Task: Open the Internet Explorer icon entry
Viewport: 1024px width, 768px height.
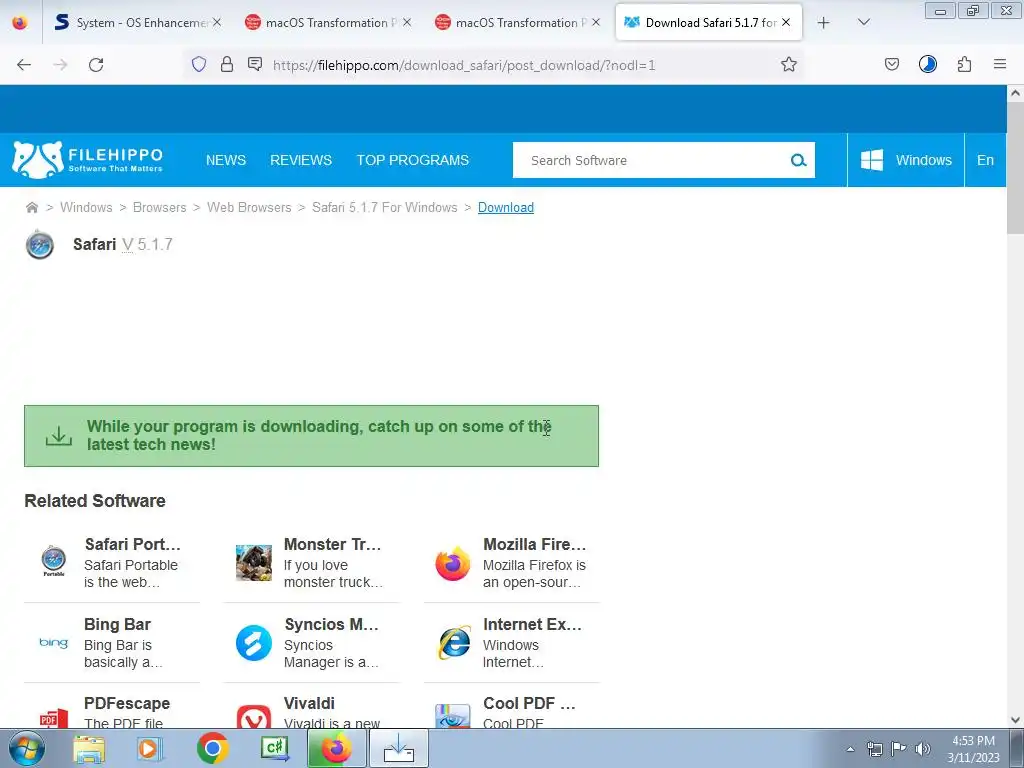Action: [x=453, y=643]
